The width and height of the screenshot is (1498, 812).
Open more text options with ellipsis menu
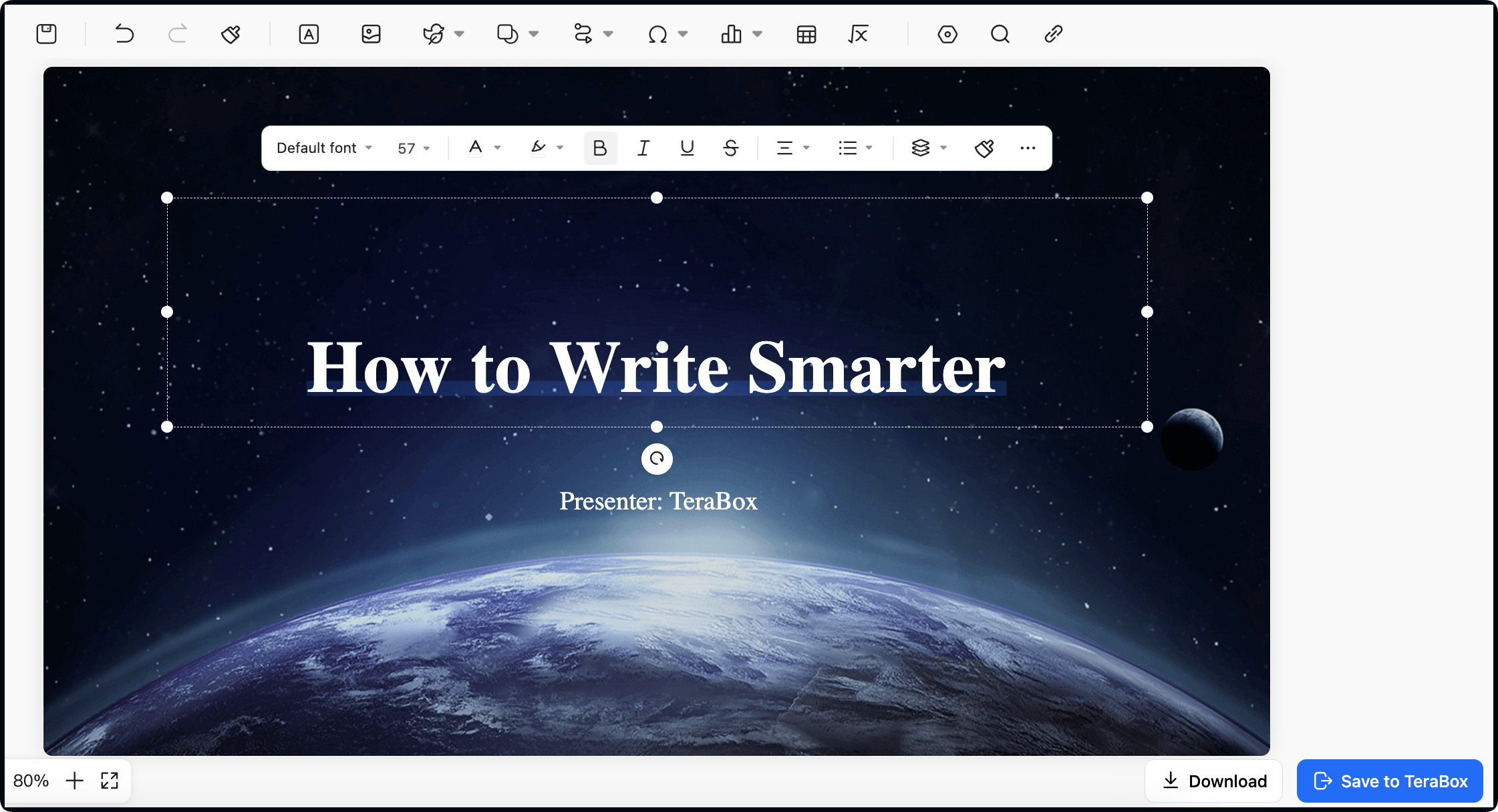[1028, 148]
